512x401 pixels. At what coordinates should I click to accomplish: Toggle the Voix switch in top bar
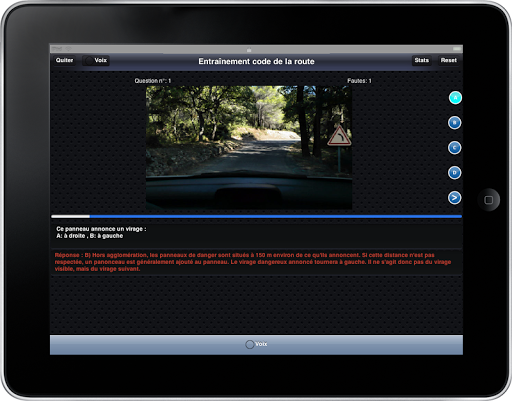(x=96, y=60)
